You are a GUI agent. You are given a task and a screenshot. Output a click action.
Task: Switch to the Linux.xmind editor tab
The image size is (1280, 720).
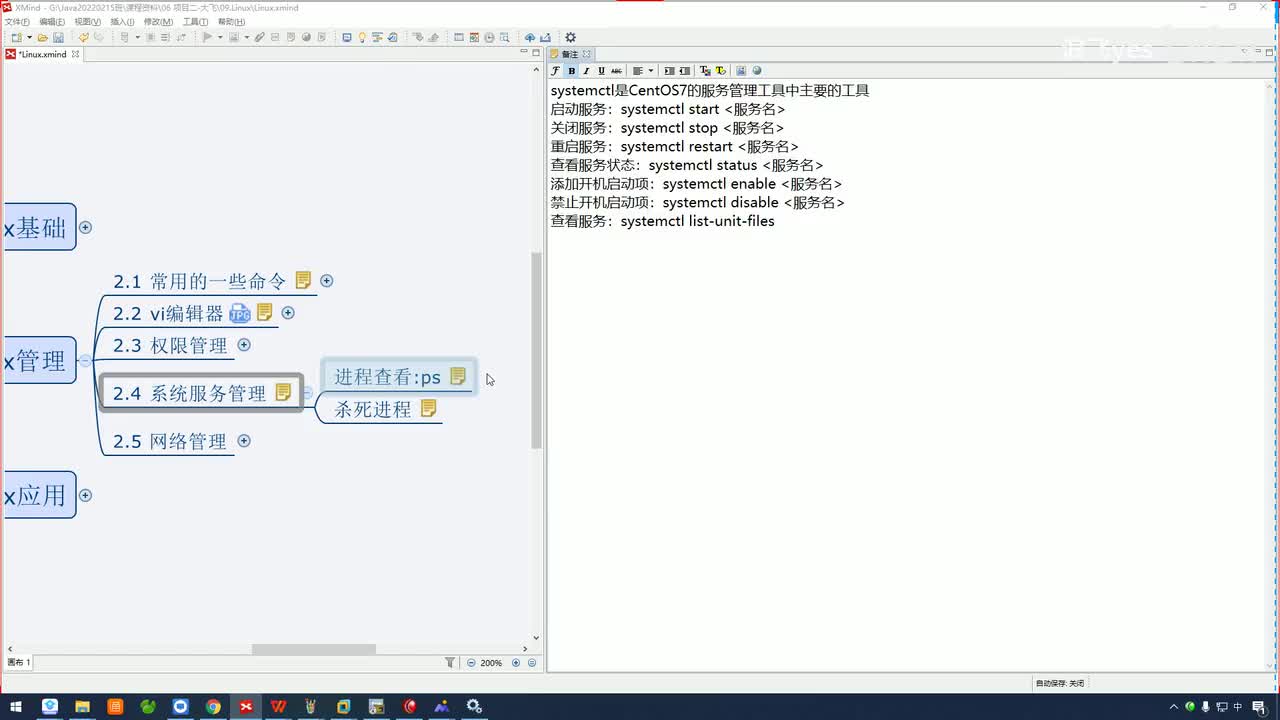[x=42, y=54]
